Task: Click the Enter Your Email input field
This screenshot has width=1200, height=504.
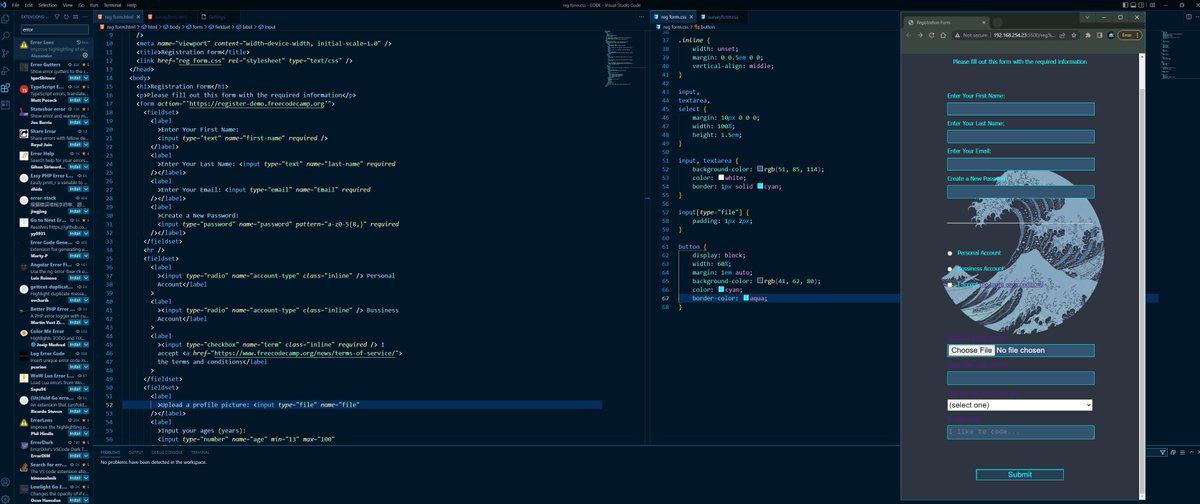Action: point(1020,164)
